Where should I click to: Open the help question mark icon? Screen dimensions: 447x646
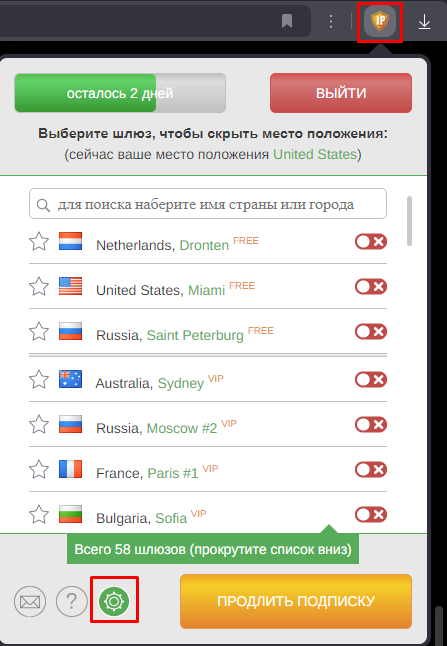[x=72, y=602]
